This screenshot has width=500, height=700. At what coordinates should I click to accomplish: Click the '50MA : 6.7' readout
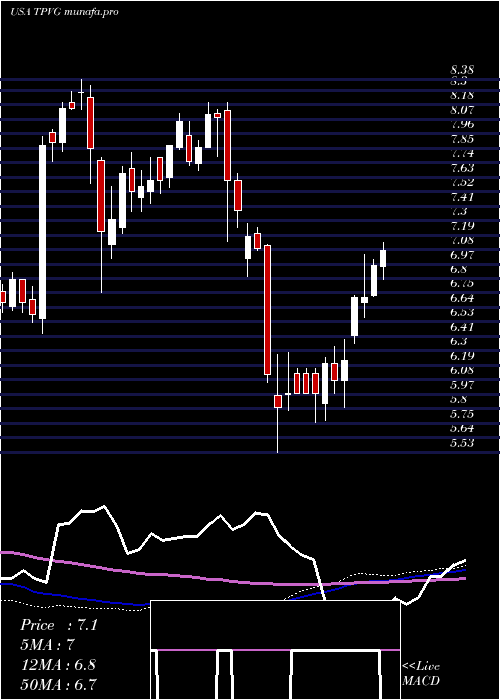click(x=58, y=684)
